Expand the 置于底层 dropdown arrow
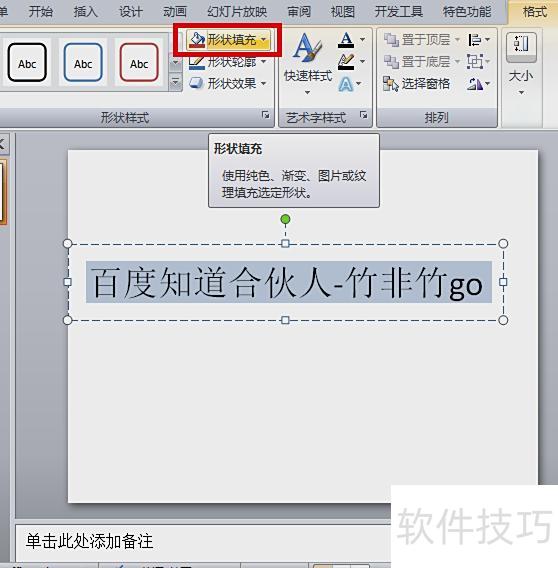The width and height of the screenshot is (558, 568). coord(457,62)
